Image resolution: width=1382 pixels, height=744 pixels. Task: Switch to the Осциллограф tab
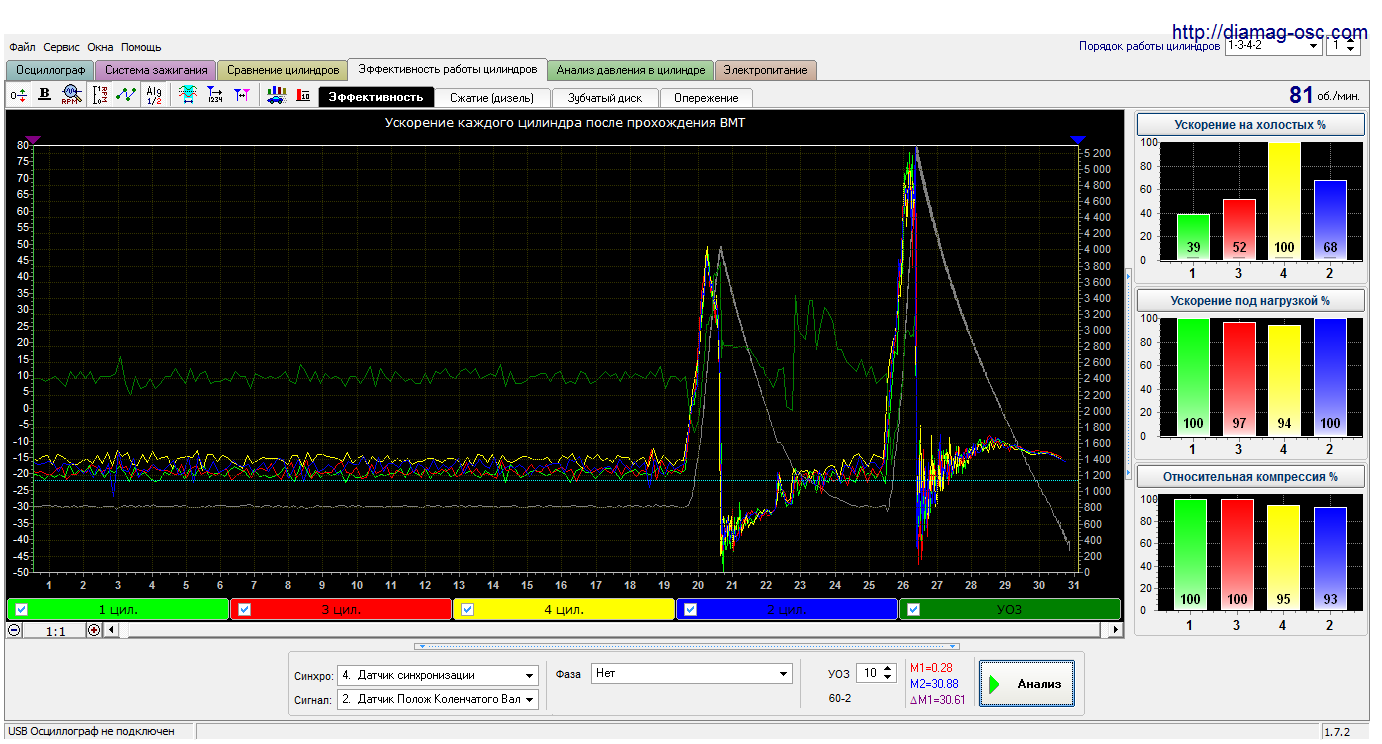pos(50,70)
